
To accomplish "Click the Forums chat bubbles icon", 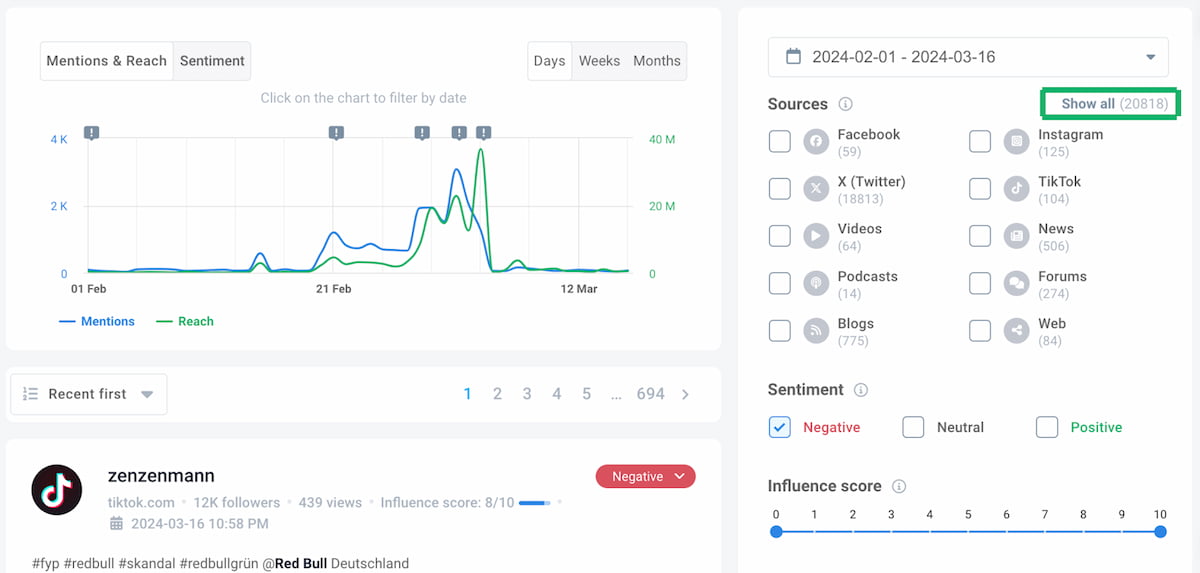I will [x=1017, y=284].
